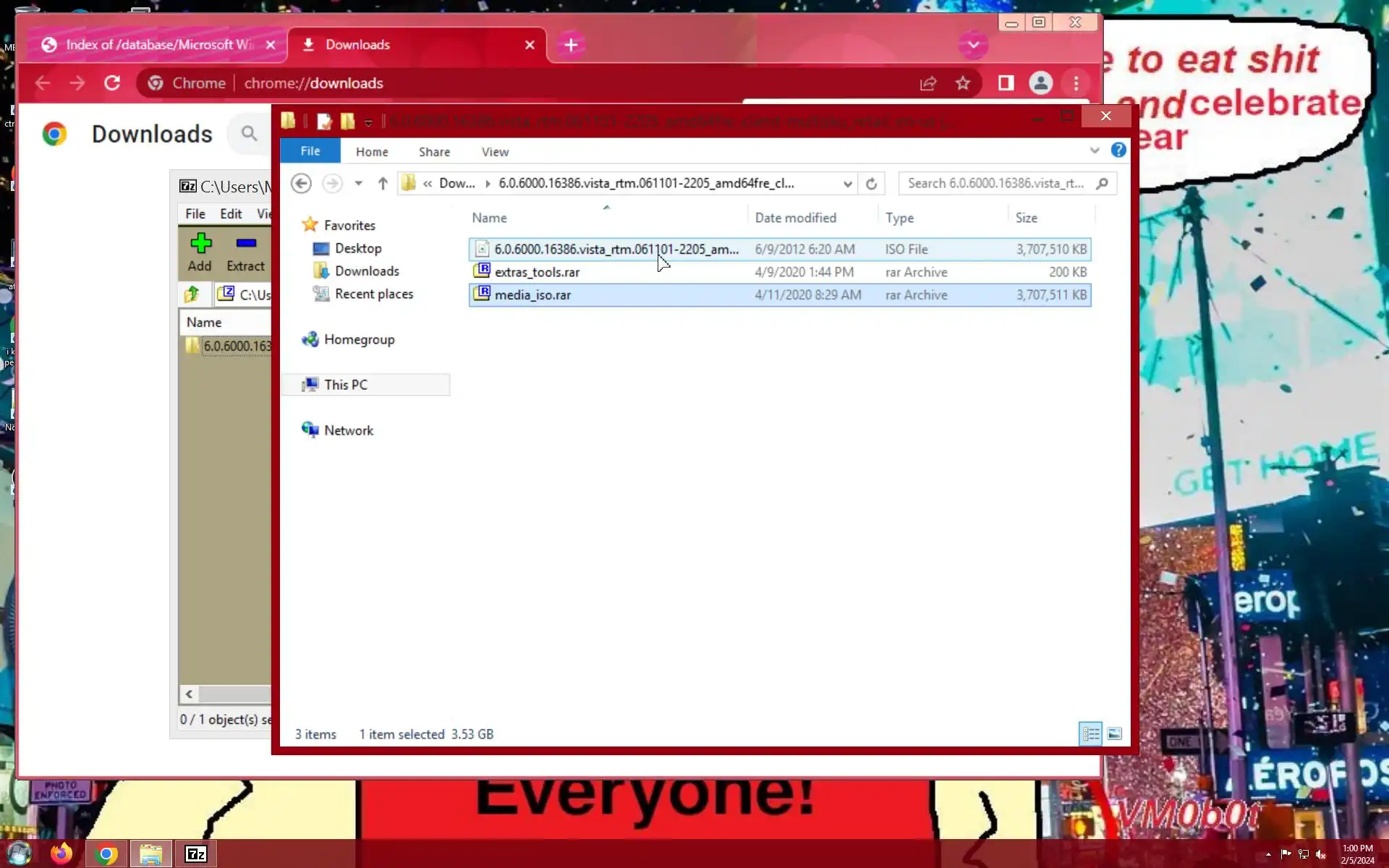Screen dimensions: 1389x868
Task: Open the Share ribbon tab
Action: click(x=434, y=152)
